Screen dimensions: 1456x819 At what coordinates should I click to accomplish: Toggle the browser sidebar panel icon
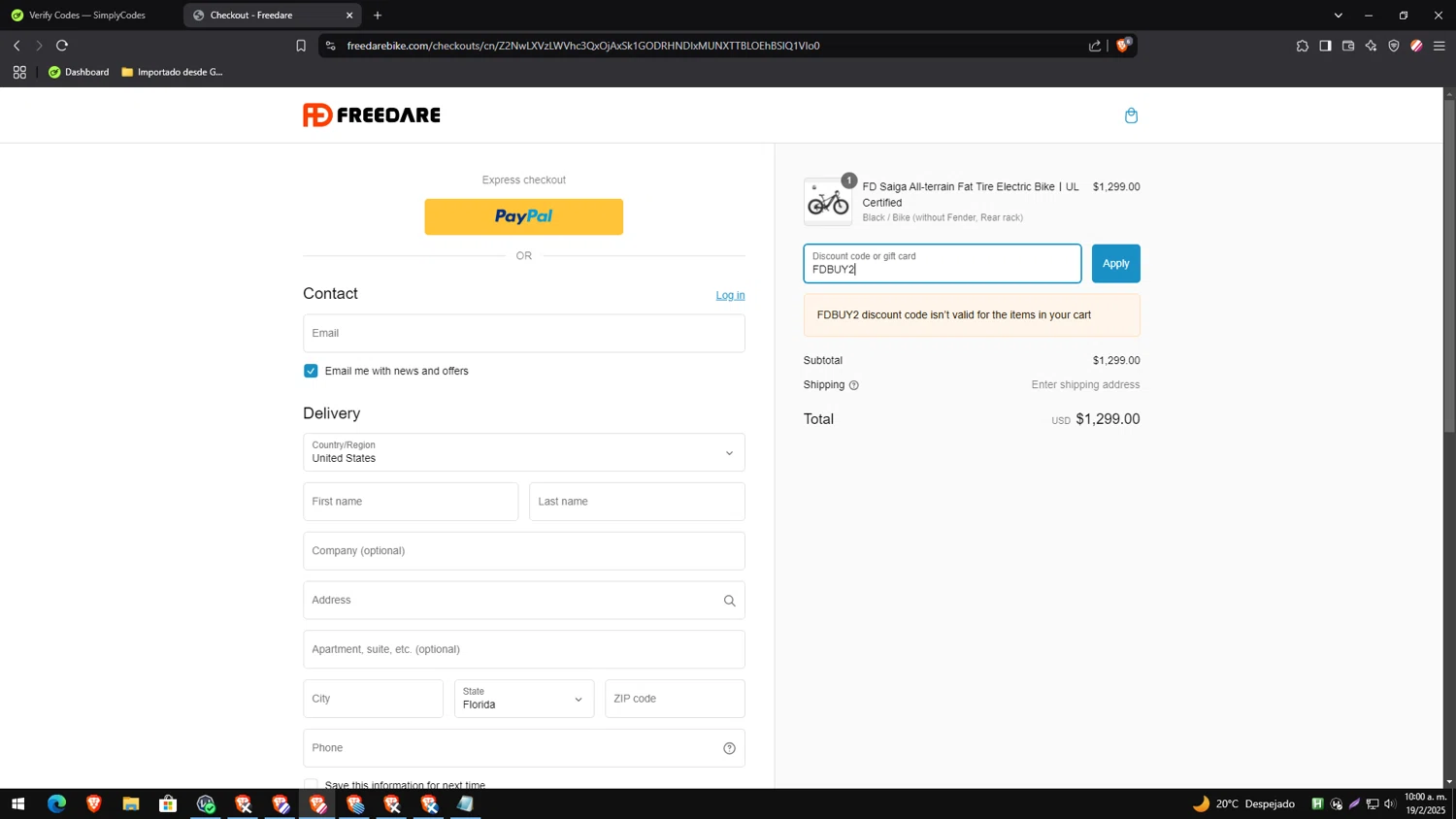(x=1325, y=46)
